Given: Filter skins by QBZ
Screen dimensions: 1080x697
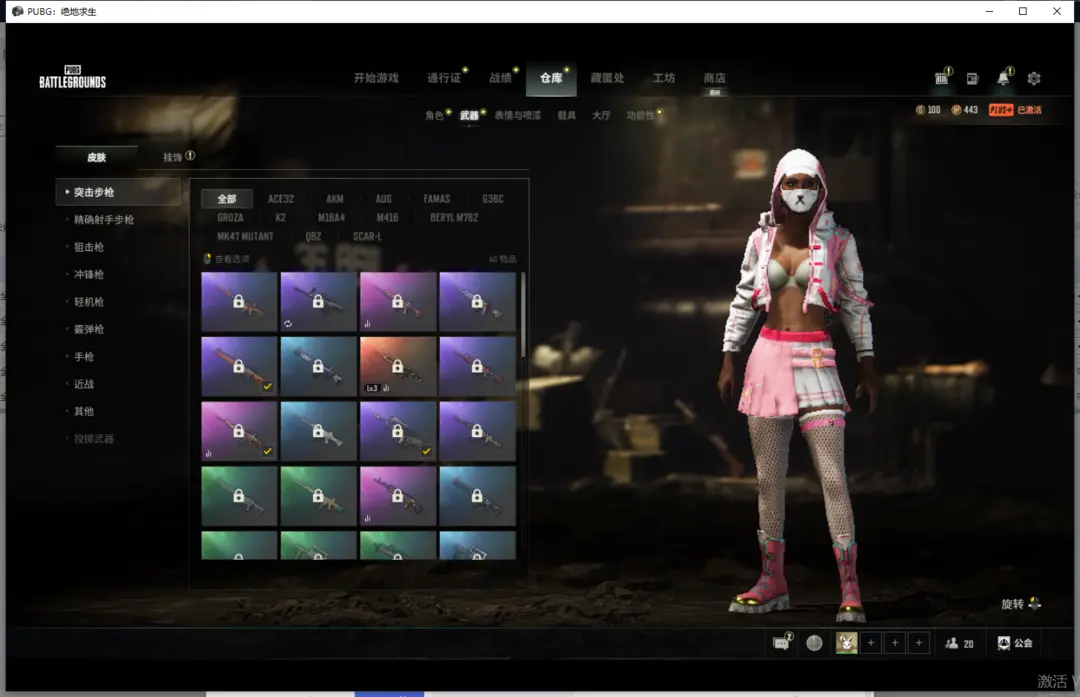Looking at the screenshot, I should coord(313,236).
